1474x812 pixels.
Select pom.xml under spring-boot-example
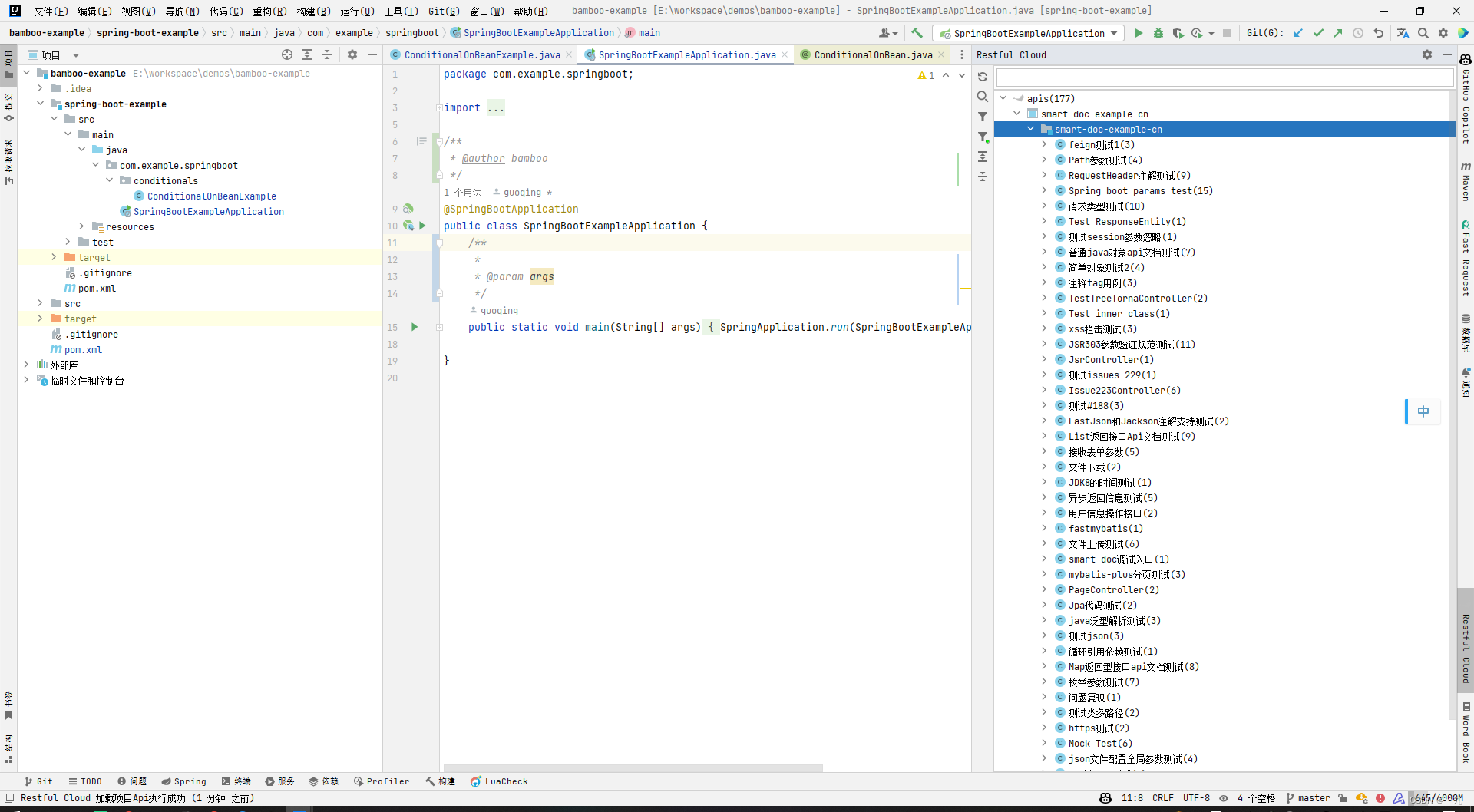90,288
